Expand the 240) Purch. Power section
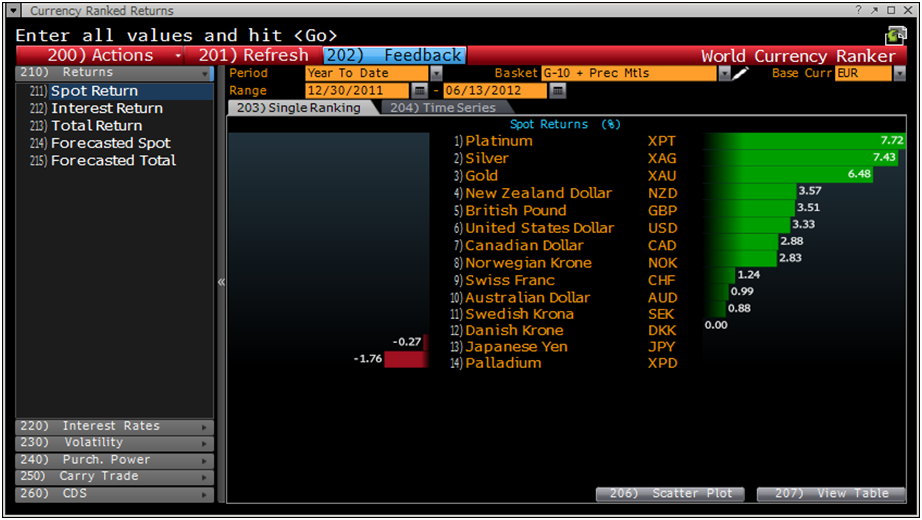The width and height of the screenshot is (922, 520). point(114,459)
